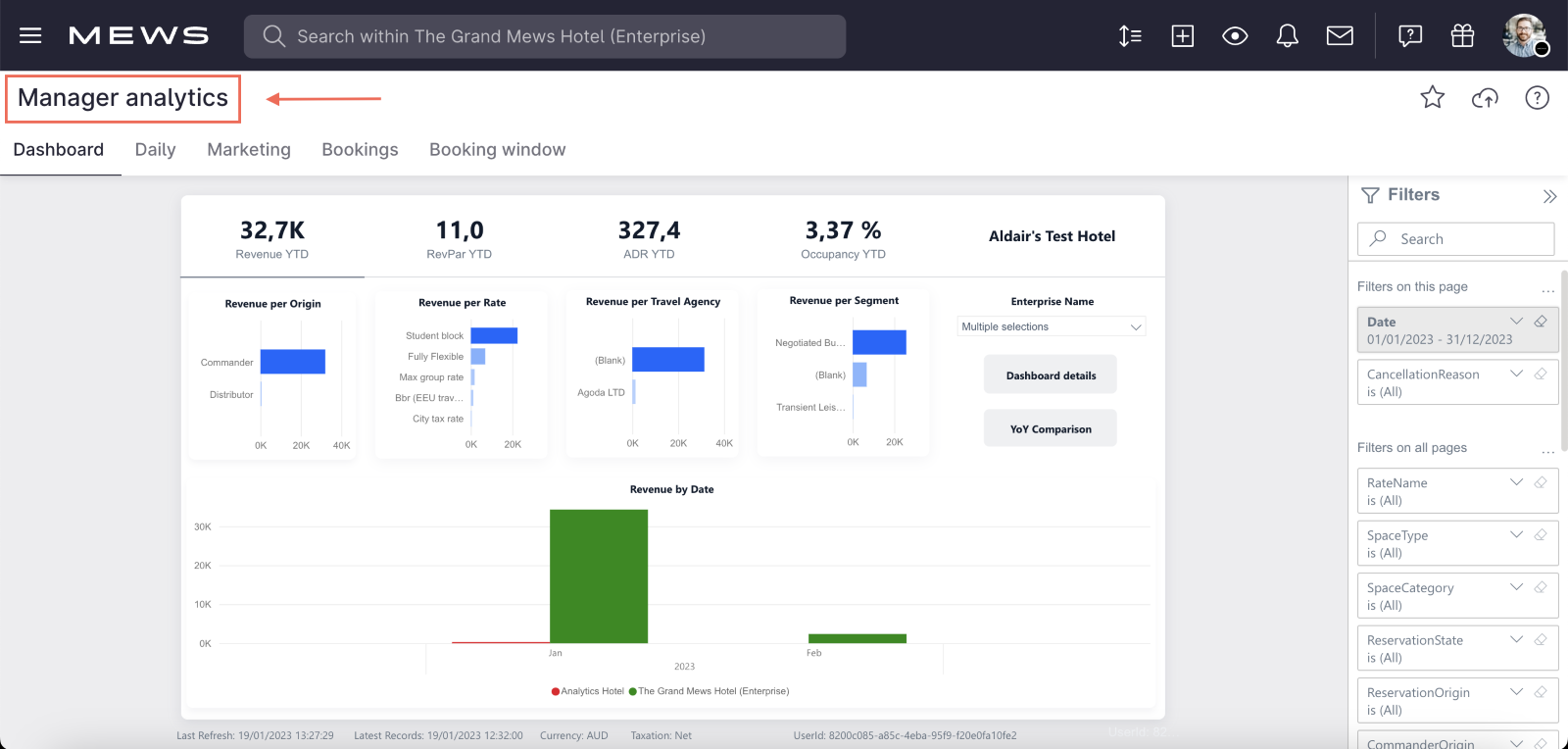Screen dimensions: 1568x749
Task: Click the "Revenue by Date" chart title
Action: tap(672, 489)
